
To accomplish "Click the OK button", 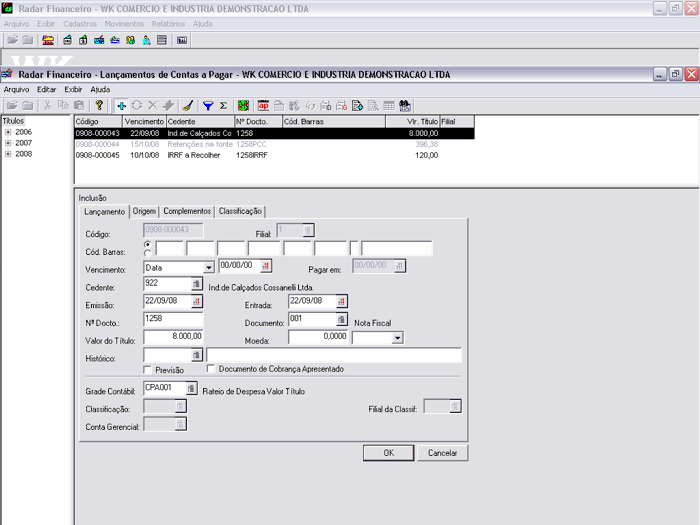I will tap(388, 453).
